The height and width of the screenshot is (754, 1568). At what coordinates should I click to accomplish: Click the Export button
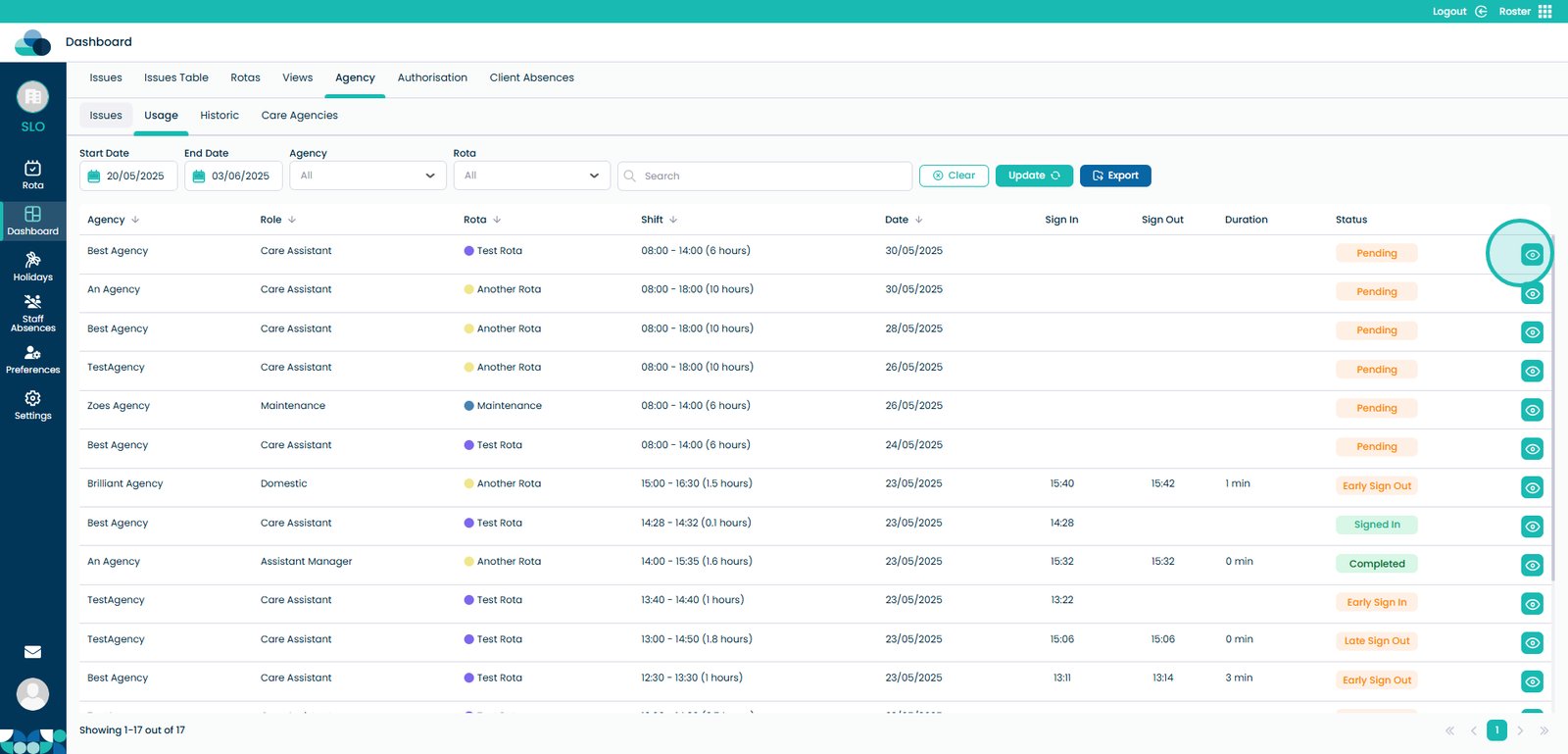[x=1115, y=176]
